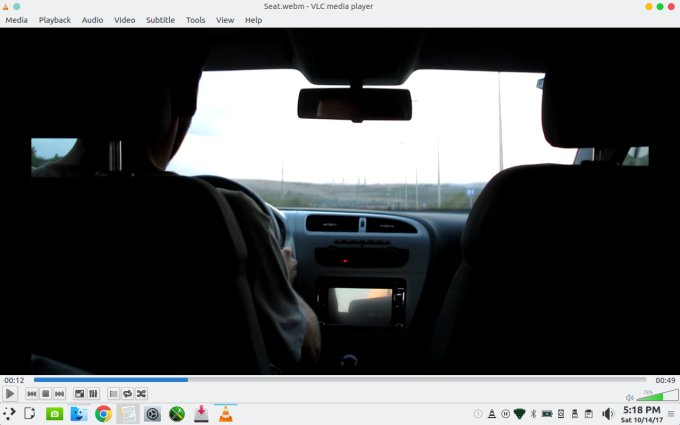Open the green globe tools app in taskbar

pyautogui.click(x=177, y=414)
